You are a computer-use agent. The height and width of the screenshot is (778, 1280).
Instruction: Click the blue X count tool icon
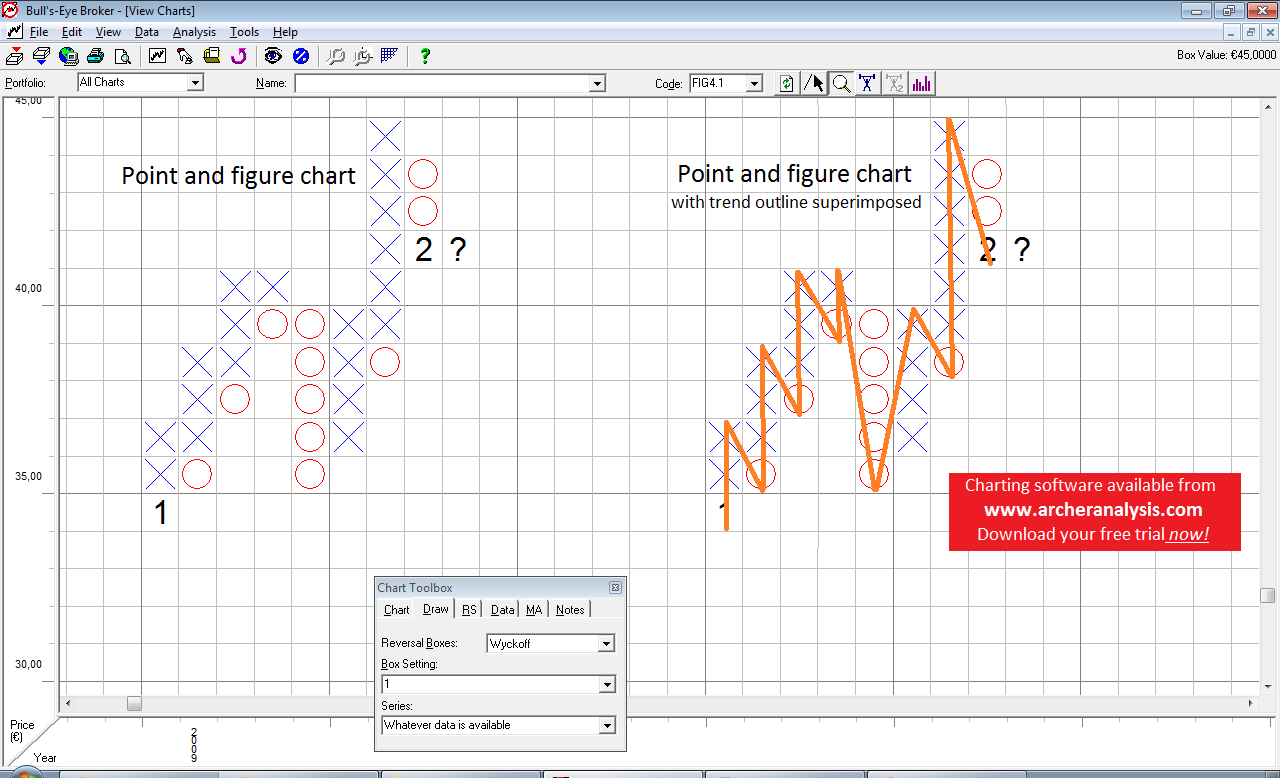(868, 84)
